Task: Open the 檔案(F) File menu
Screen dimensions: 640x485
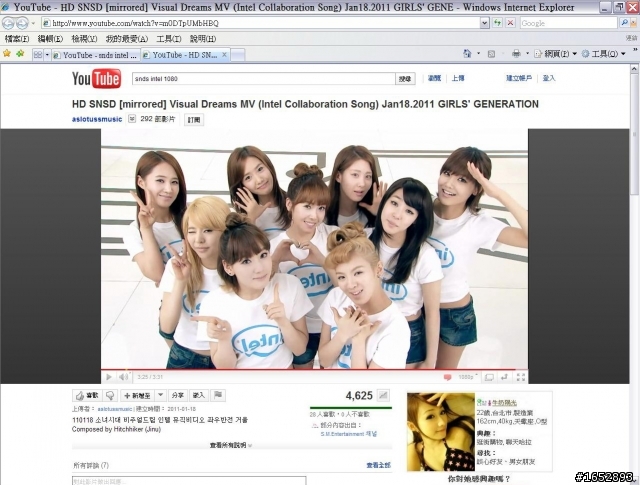Action: click(17, 39)
